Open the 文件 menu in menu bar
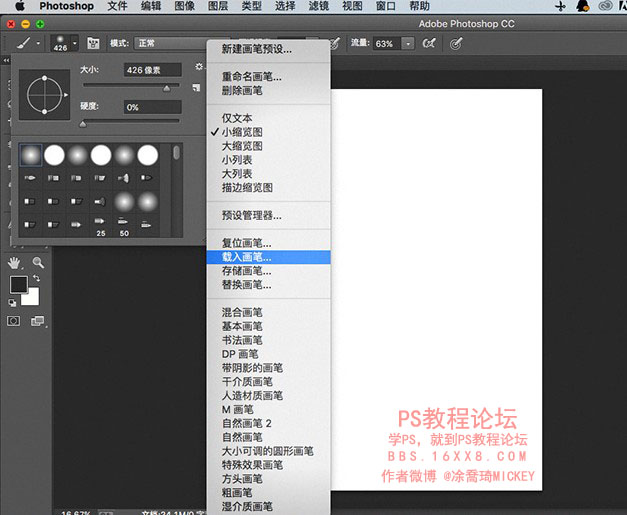 [117, 6]
